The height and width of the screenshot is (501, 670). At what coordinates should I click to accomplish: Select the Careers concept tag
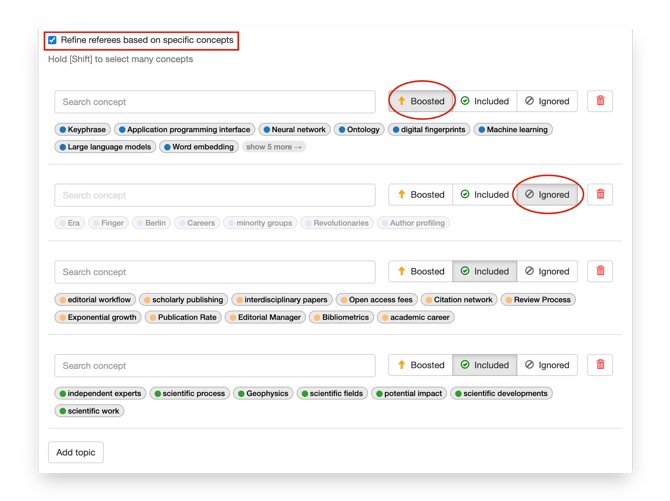coord(197,223)
